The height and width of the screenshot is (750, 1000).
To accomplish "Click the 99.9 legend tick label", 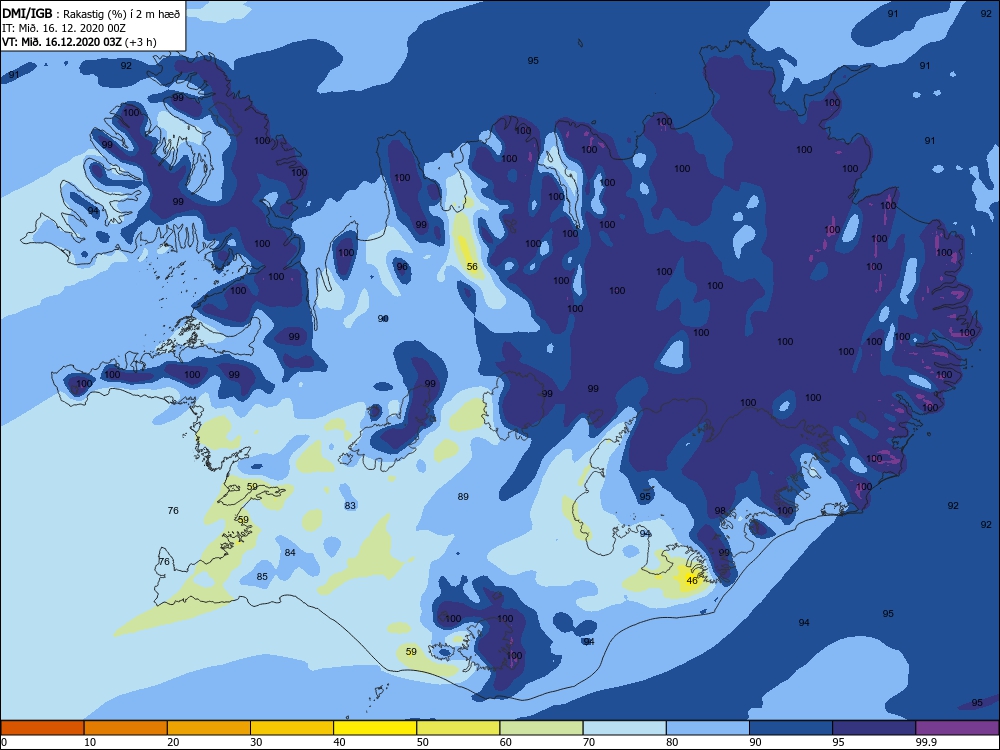I will point(926,742).
